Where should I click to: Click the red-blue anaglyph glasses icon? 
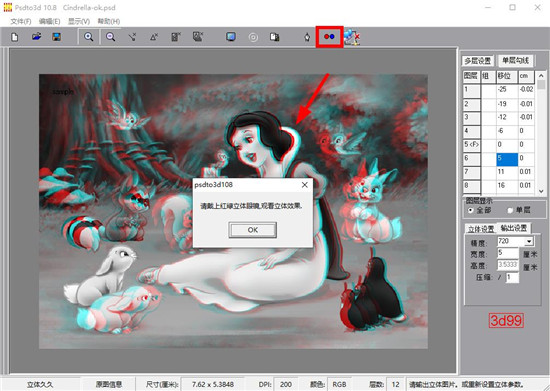329,36
